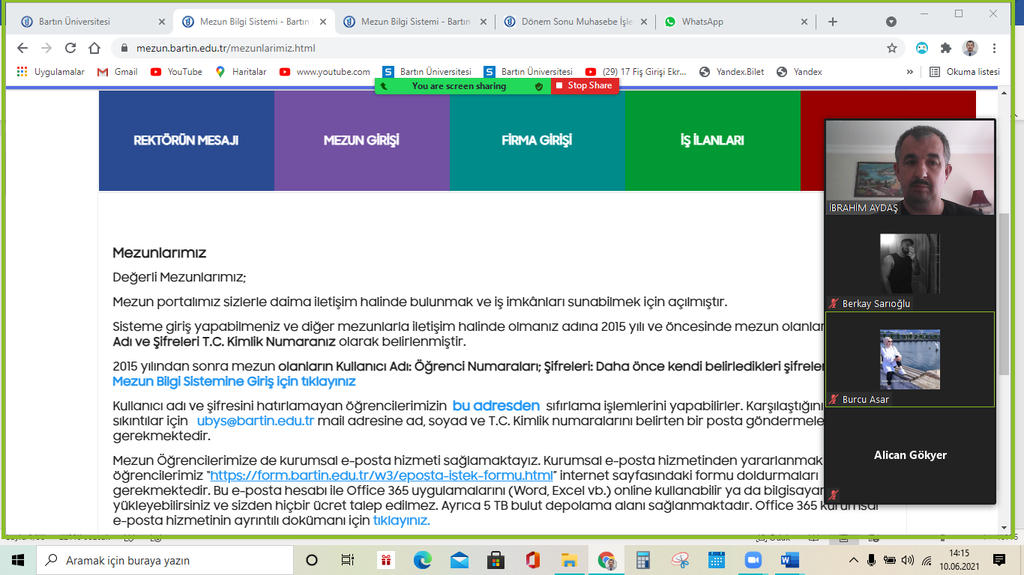Open the tab search dropdown arrow
The image size is (1024, 575).
(891, 22)
